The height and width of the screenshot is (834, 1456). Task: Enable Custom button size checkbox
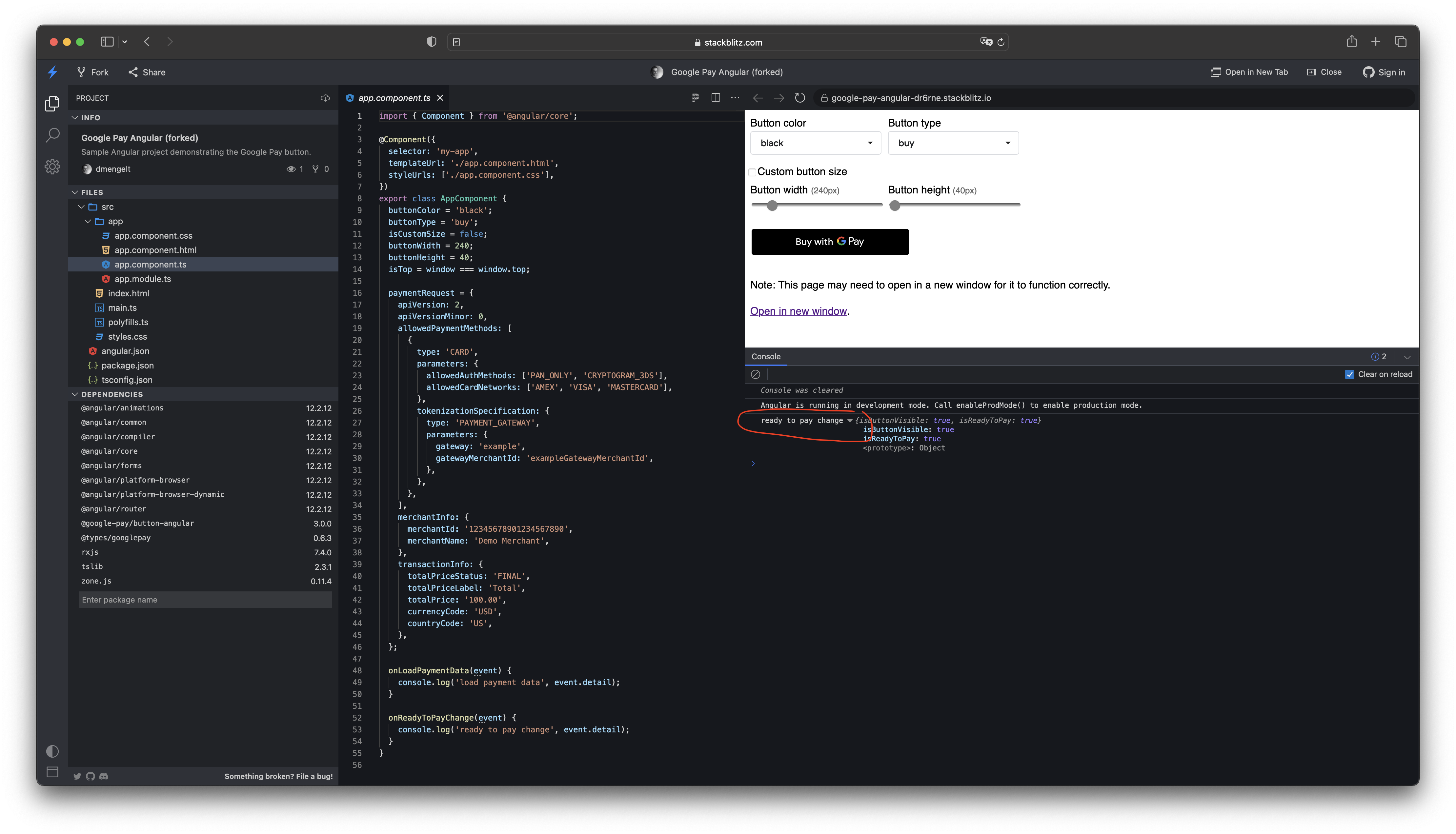(x=752, y=172)
